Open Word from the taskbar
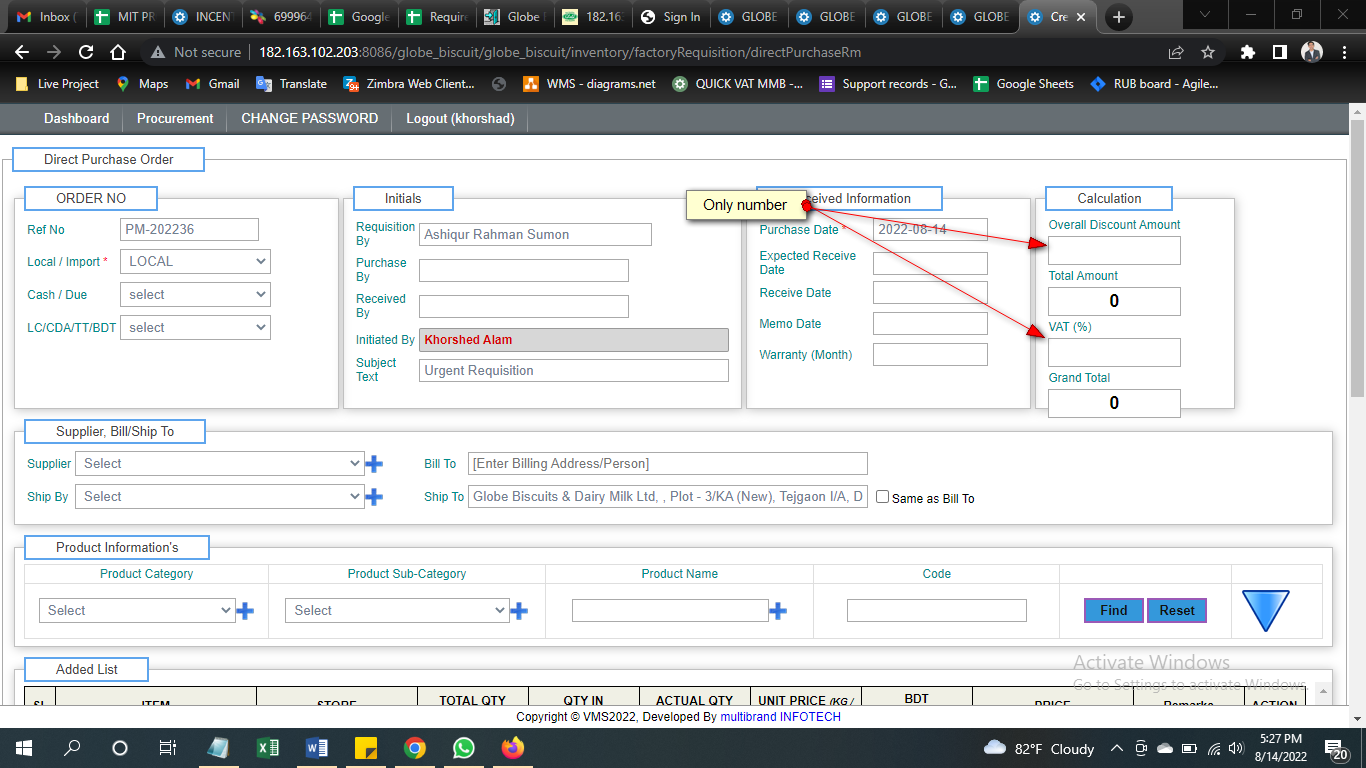The height and width of the screenshot is (768, 1366). pos(317,748)
